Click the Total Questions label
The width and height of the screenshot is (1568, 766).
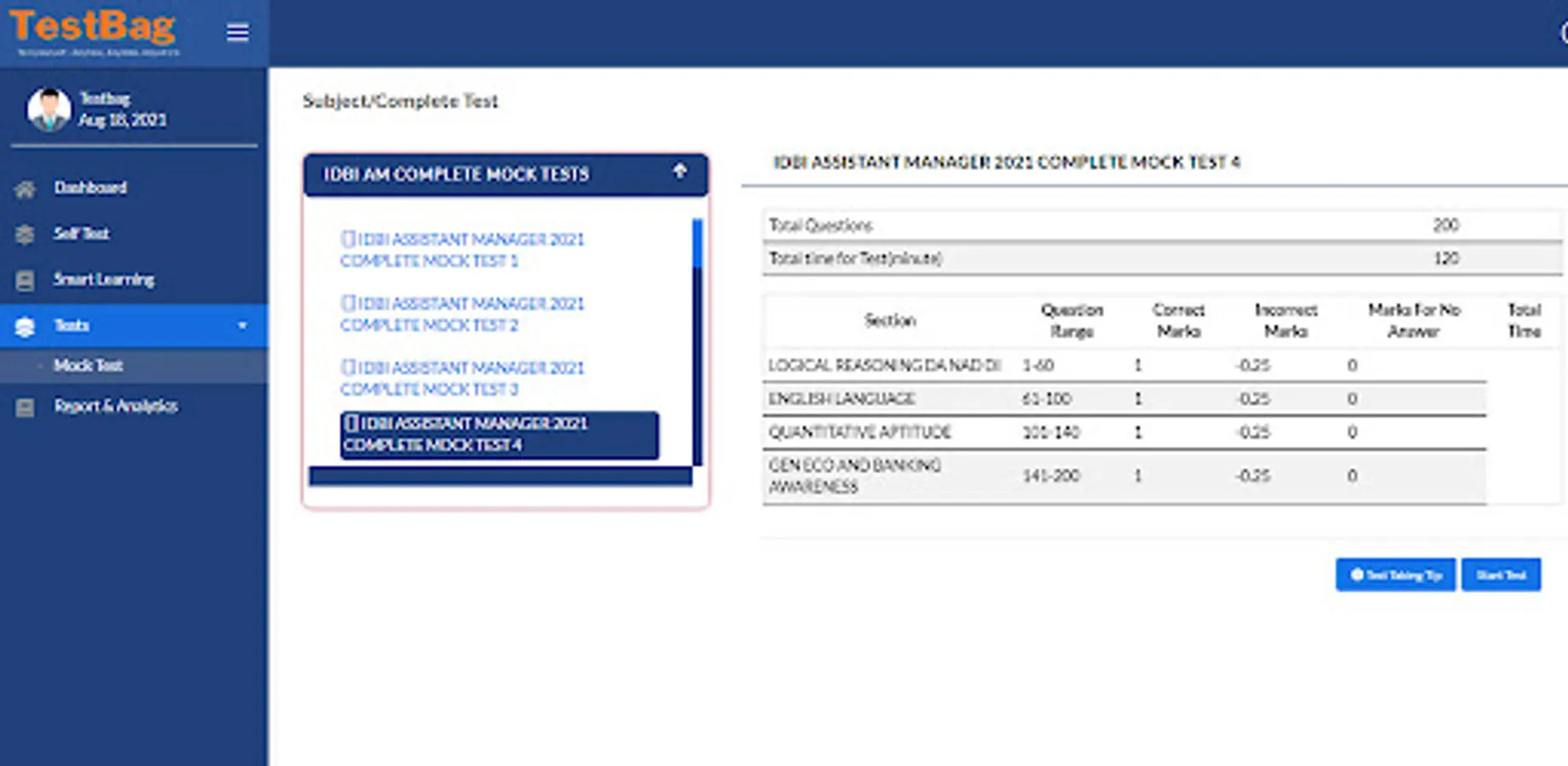coord(820,226)
